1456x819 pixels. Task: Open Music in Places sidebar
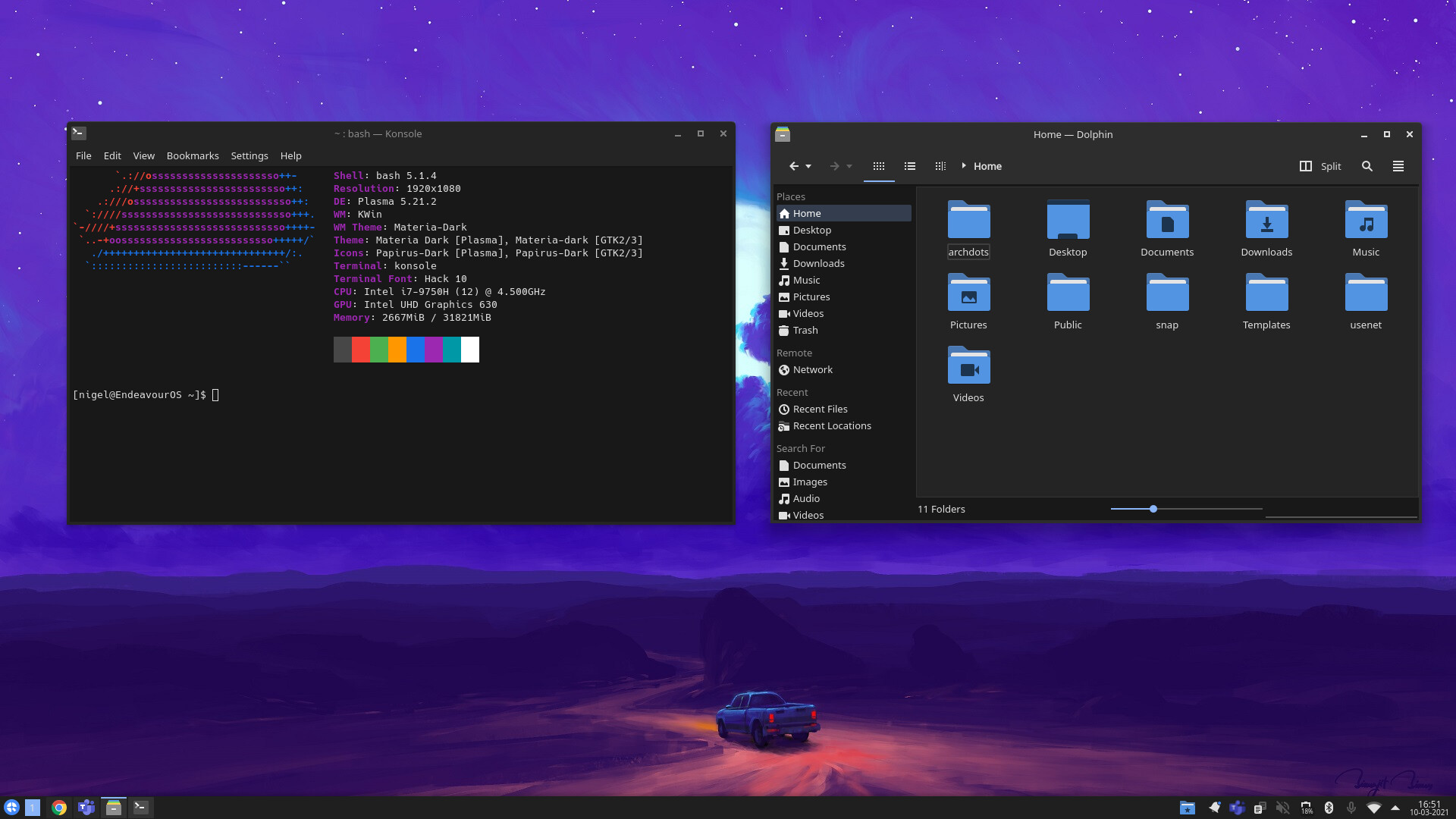844,280
